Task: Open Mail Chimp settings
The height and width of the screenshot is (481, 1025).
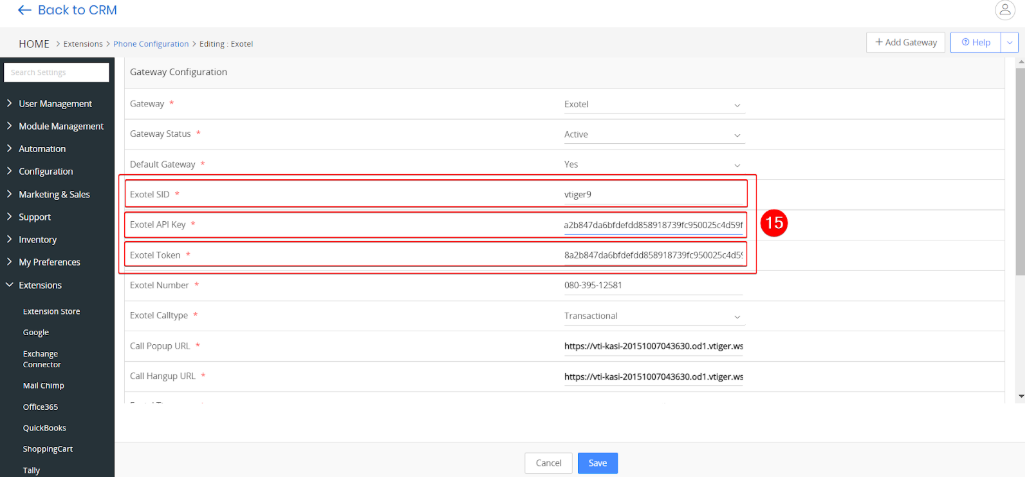Action: (x=44, y=386)
